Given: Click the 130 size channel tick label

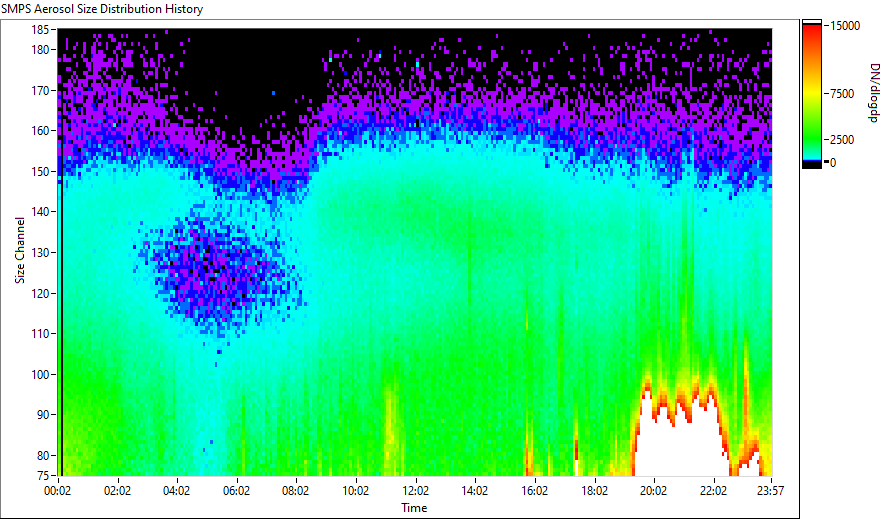Looking at the screenshot, I should coord(42,252).
